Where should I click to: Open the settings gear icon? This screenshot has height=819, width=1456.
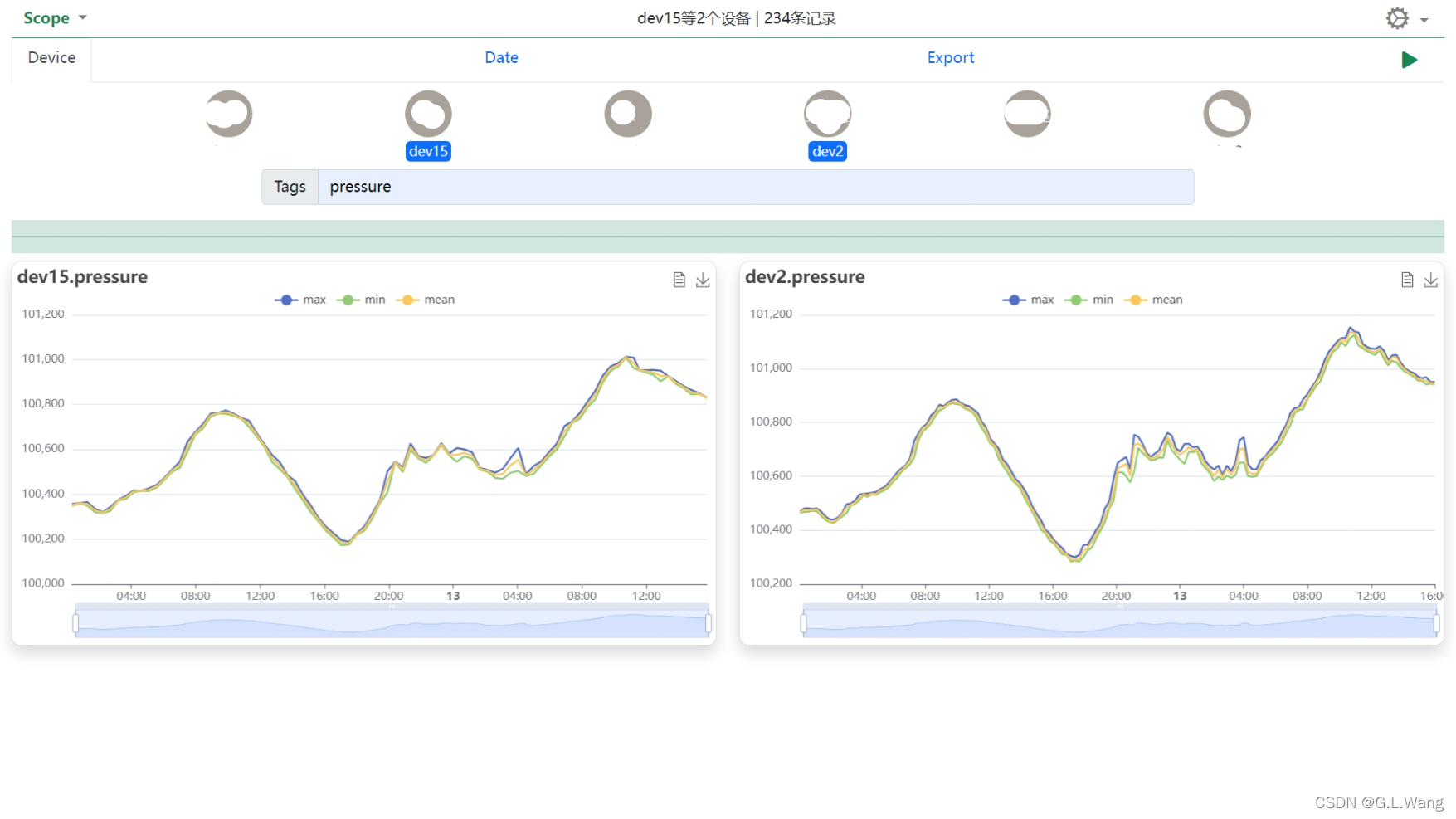pos(1397,18)
